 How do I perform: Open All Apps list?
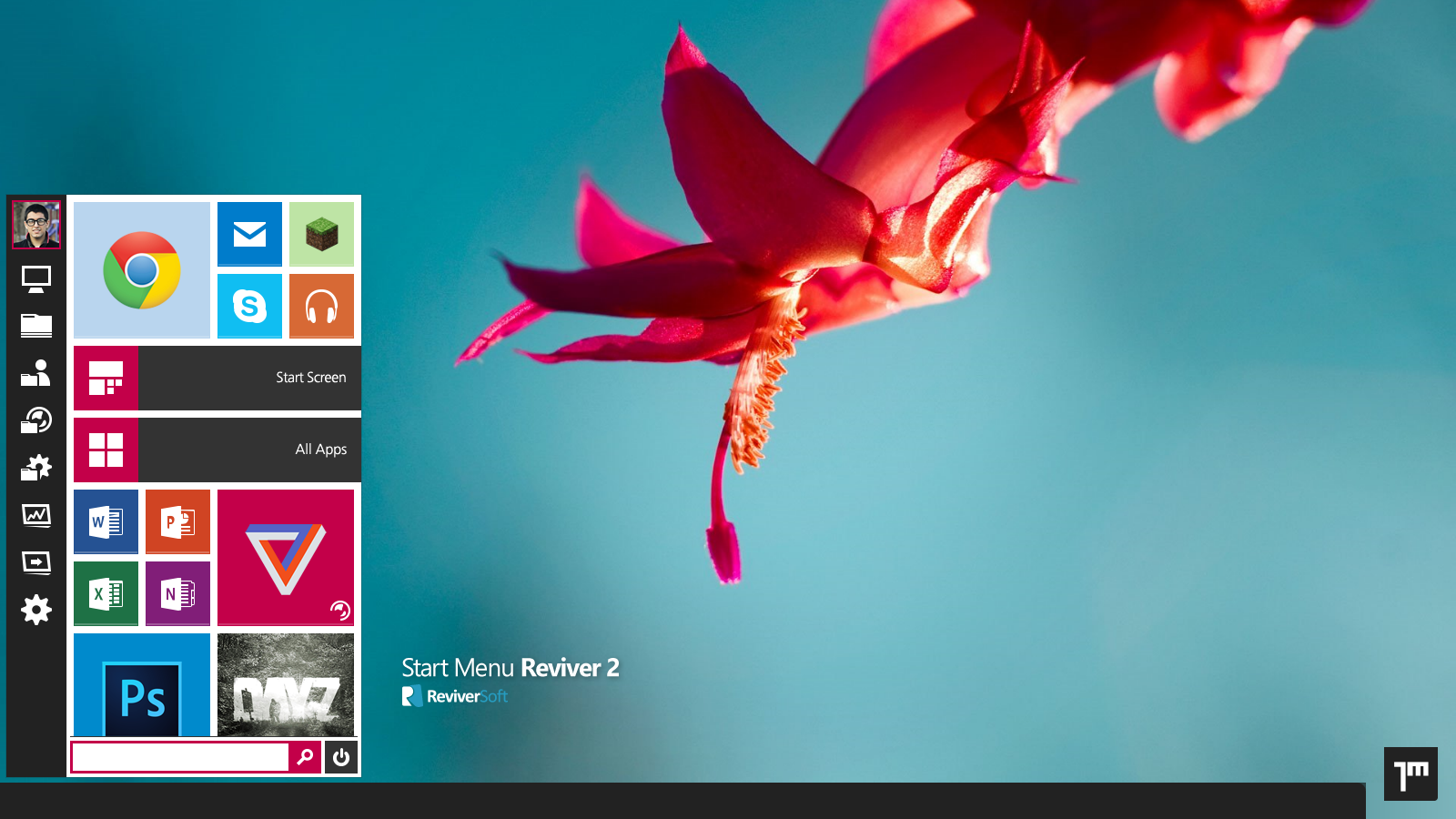217,450
